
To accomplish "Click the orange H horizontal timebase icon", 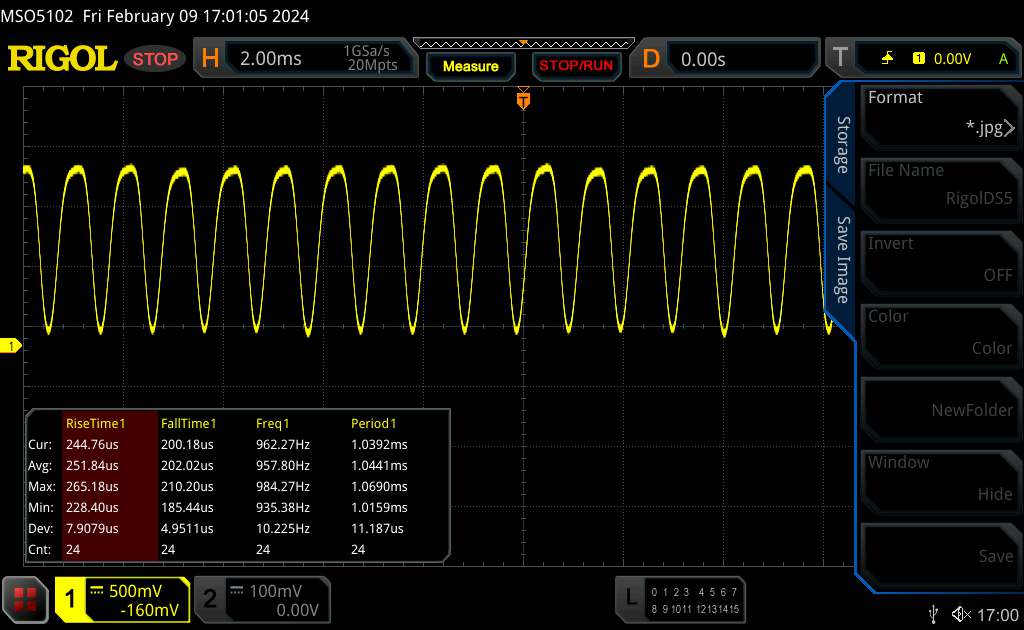I will (x=210, y=59).
